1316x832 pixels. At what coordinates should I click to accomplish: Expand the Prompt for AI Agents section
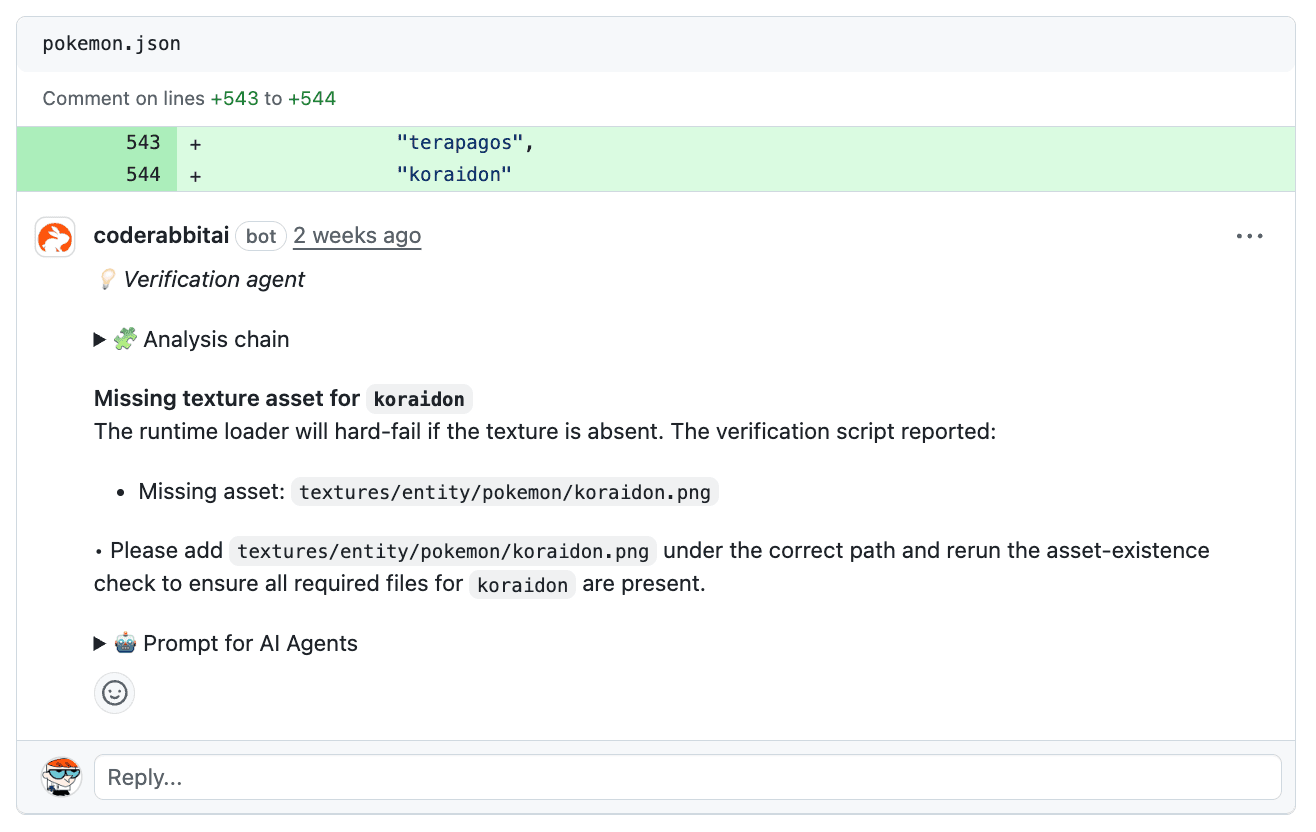[x=98, y=643]
